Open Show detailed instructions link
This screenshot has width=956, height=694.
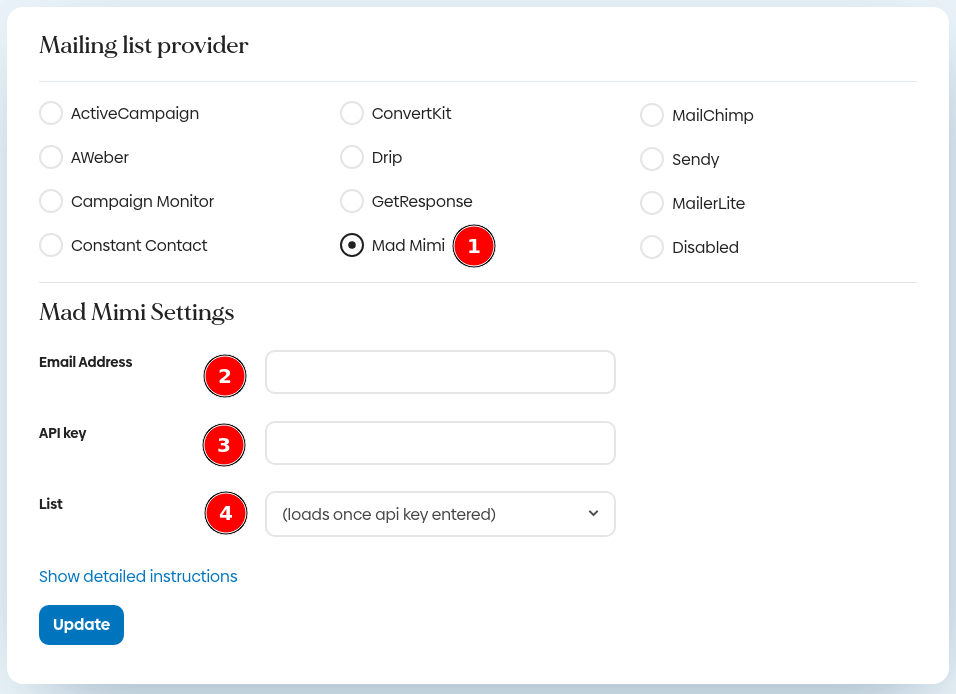pos(138,576)
